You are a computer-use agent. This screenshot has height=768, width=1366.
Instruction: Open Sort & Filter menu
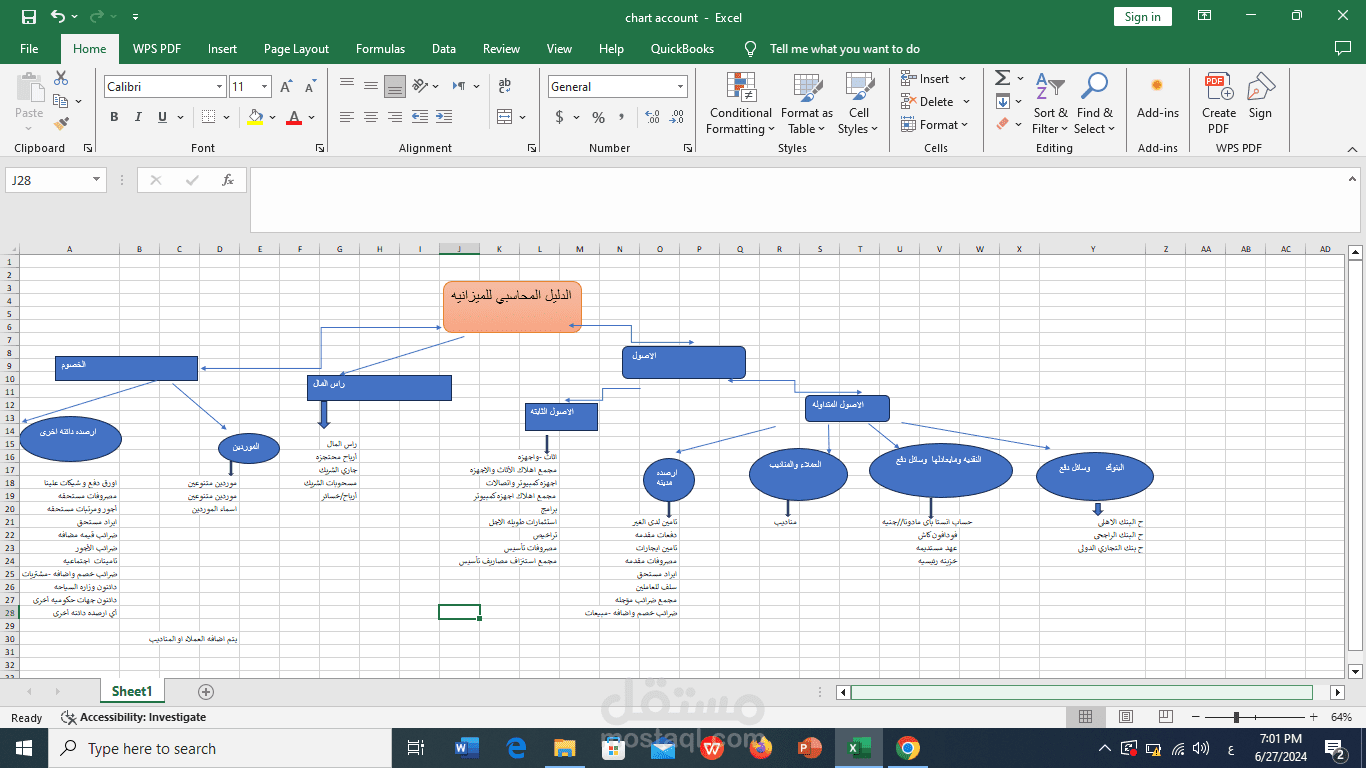pos(1050,103)
